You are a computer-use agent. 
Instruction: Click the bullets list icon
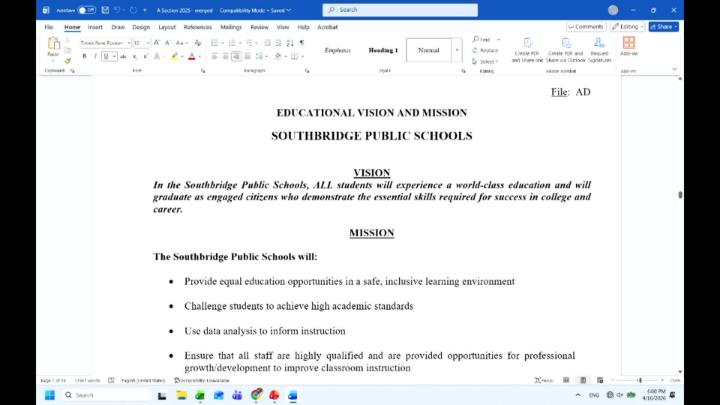[x=214, y=43]
